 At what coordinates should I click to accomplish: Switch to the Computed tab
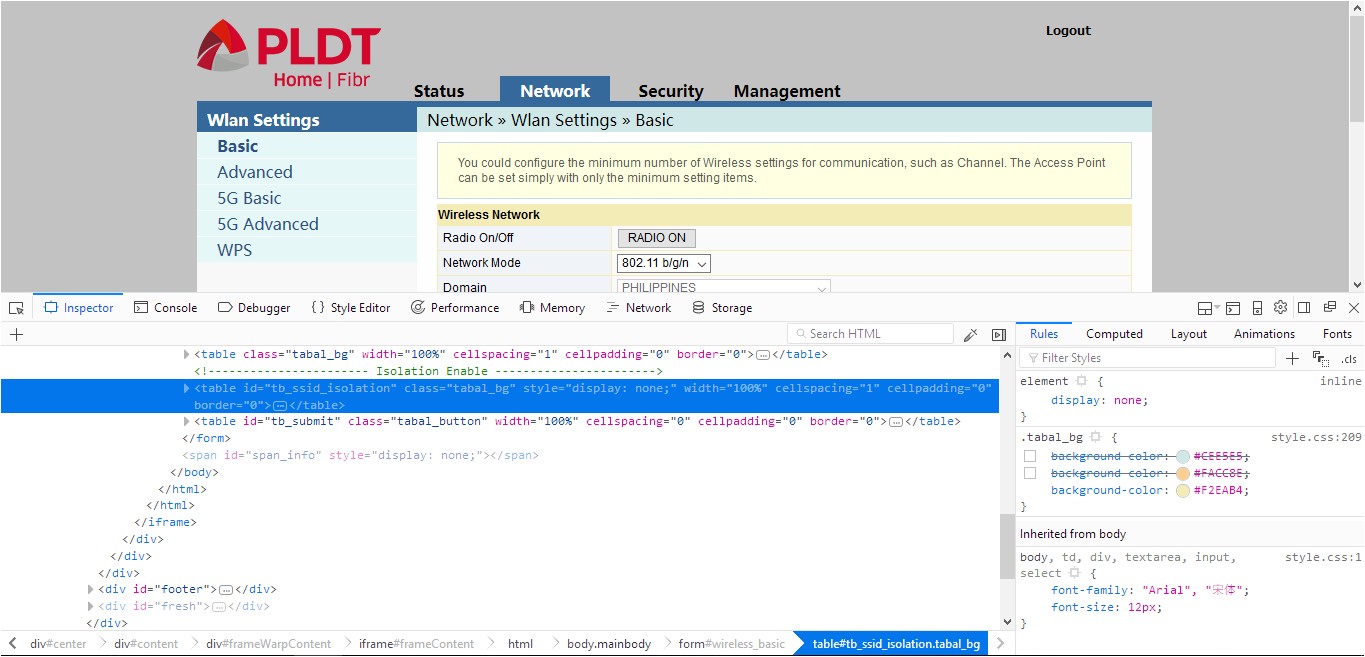(1114, 334)
